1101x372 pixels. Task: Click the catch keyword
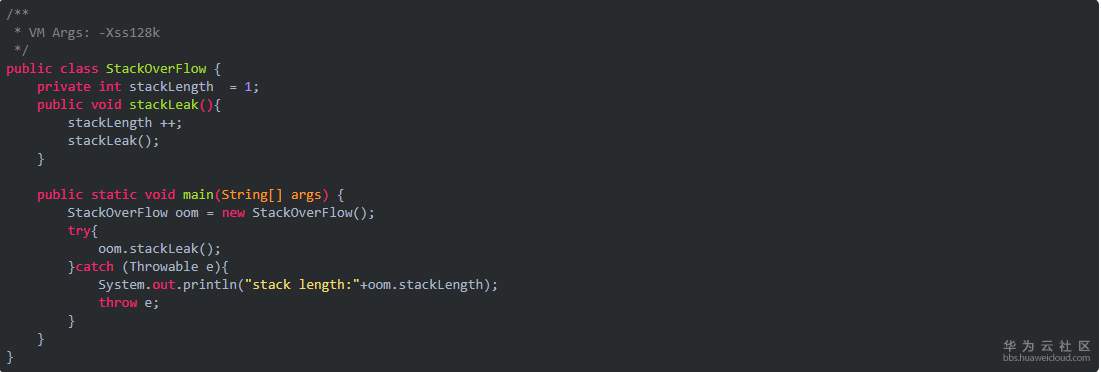tap(94, 267)
